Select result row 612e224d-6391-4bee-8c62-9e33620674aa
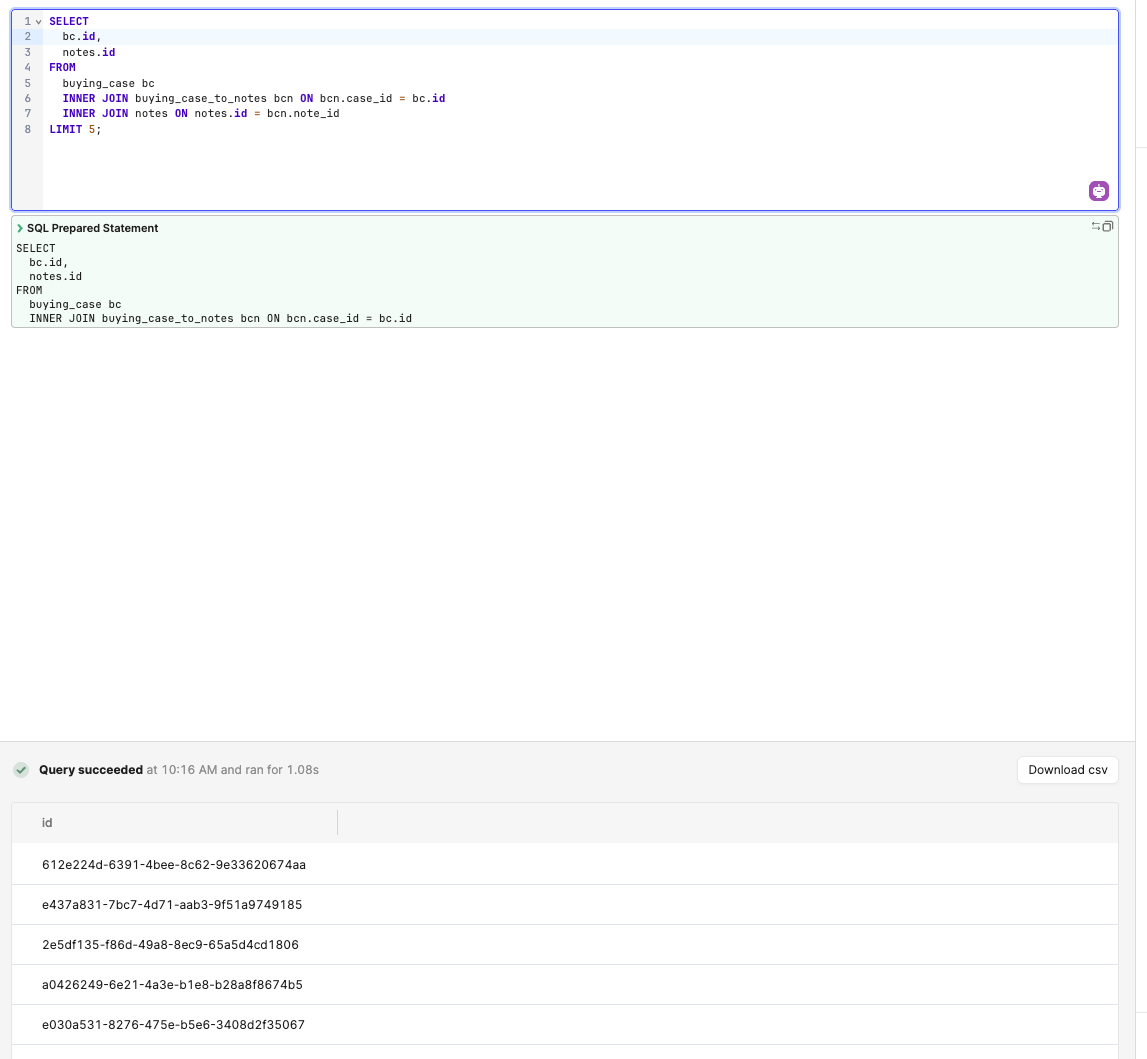The width and height of the screenshot is (1147, 1059). [x=174, y=864]
